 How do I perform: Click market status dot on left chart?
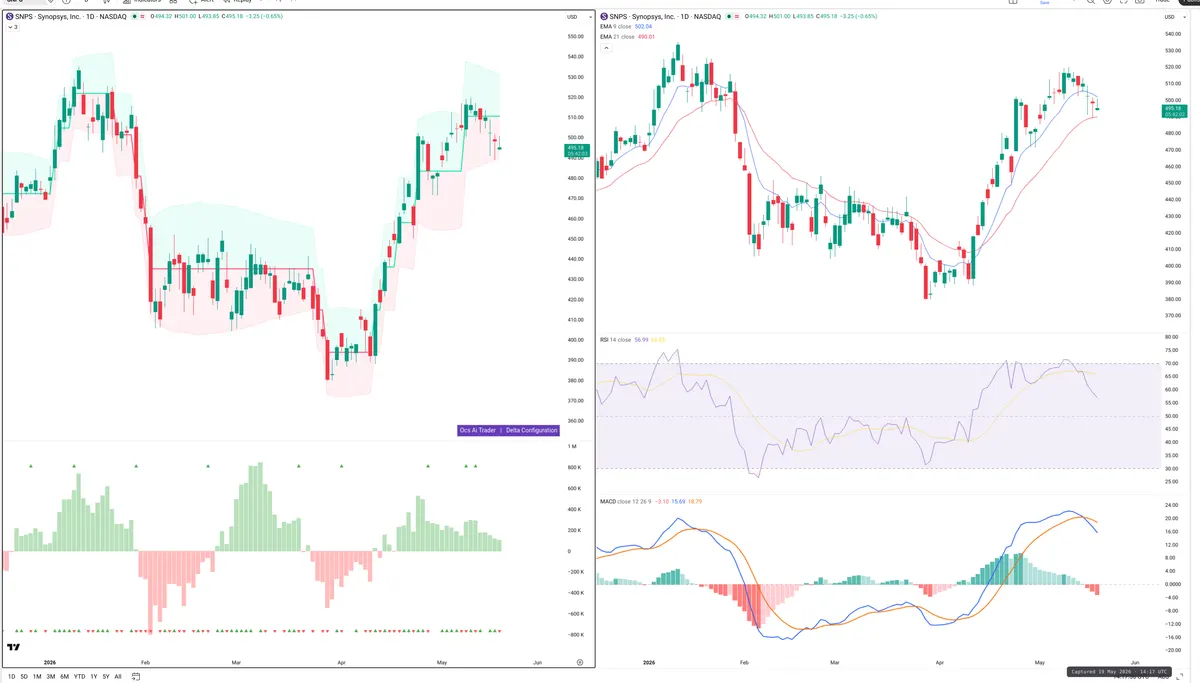point(136,17)
